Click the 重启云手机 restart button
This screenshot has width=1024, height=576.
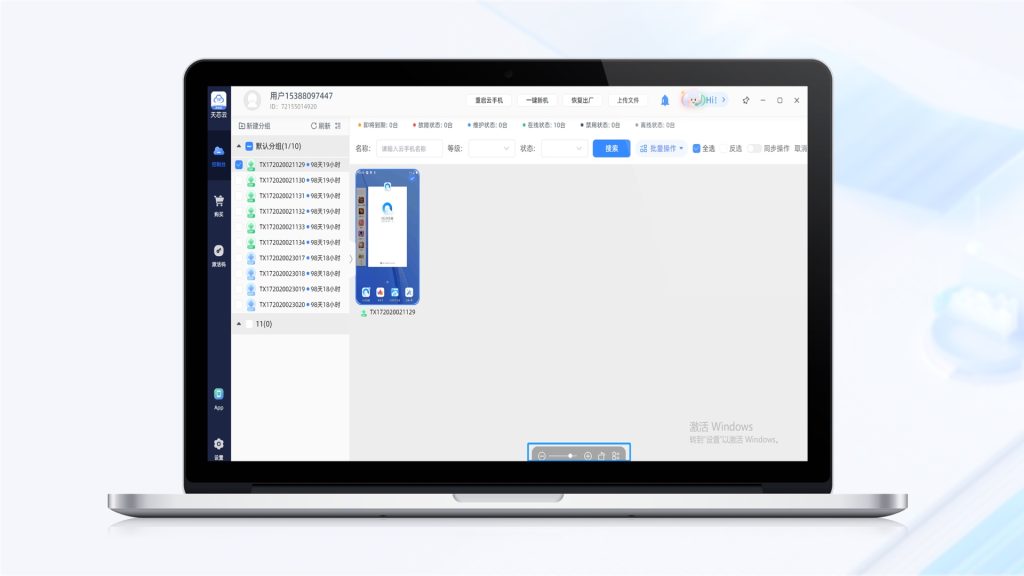point(488,100)
